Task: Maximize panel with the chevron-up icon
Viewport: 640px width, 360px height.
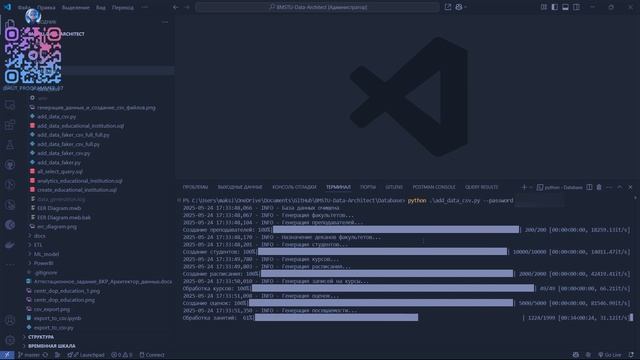Action: pyautogui.click(x=620, y=187)
